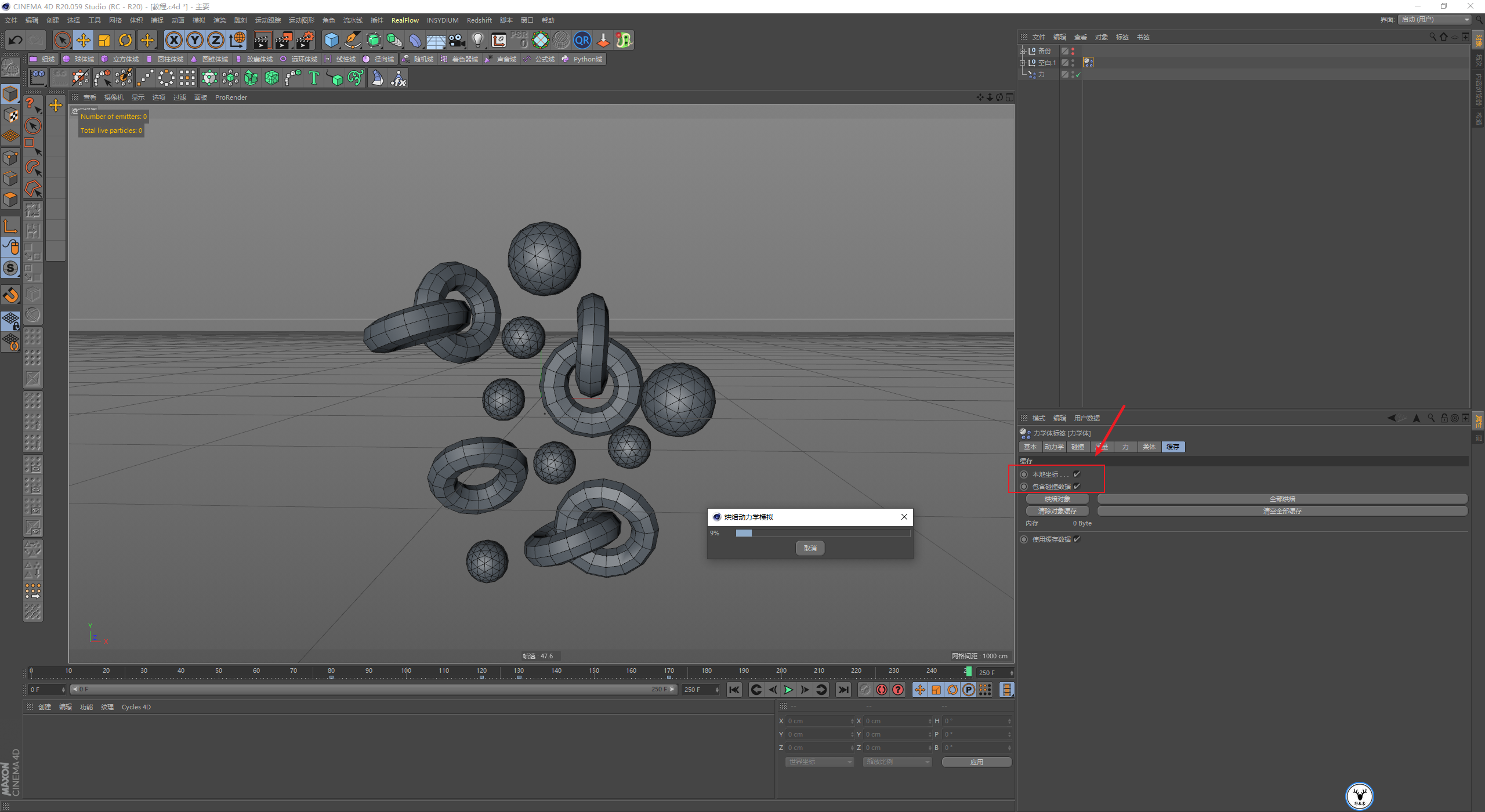Click the Light object icon
Screen dimensions: 1485x812
click(477, 40)
